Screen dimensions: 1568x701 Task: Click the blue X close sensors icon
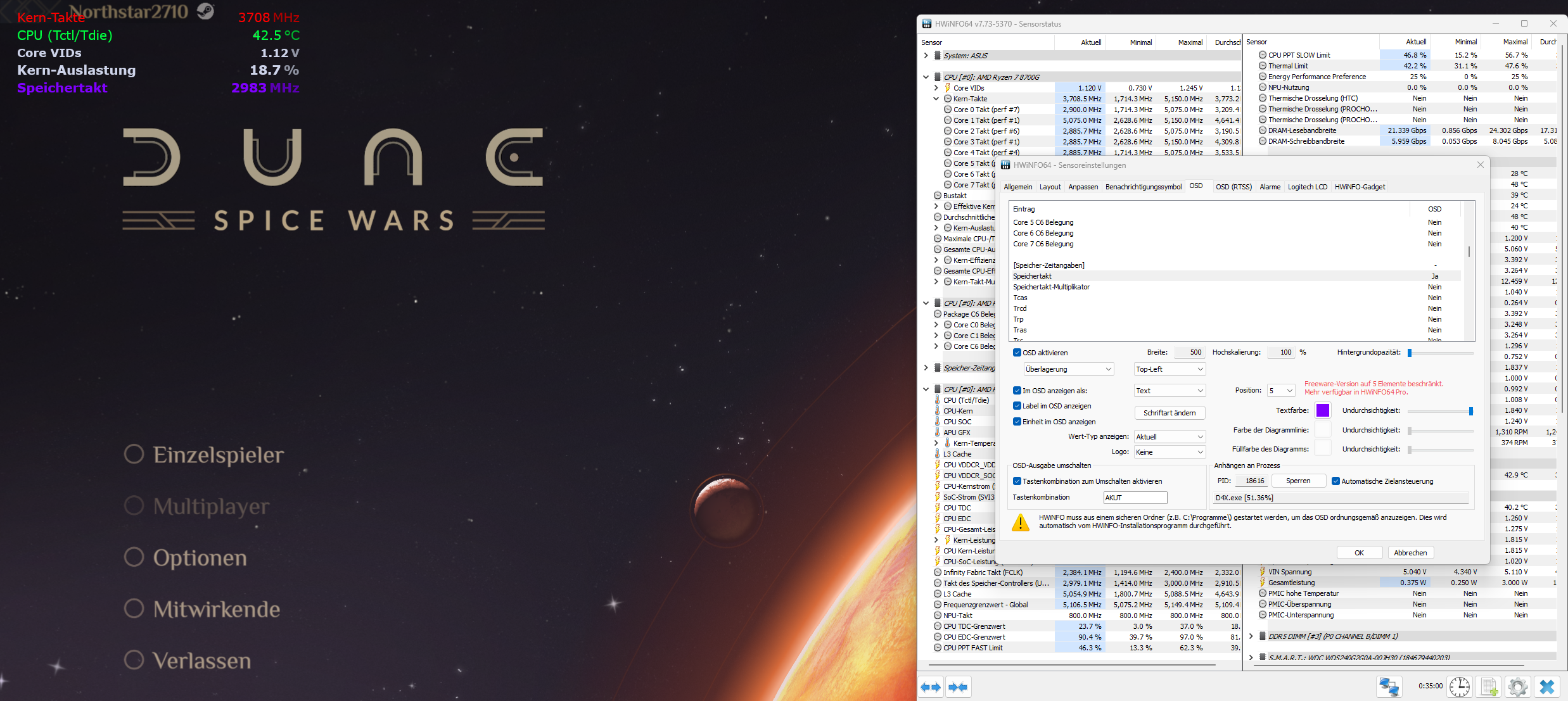coord(1547,686)
